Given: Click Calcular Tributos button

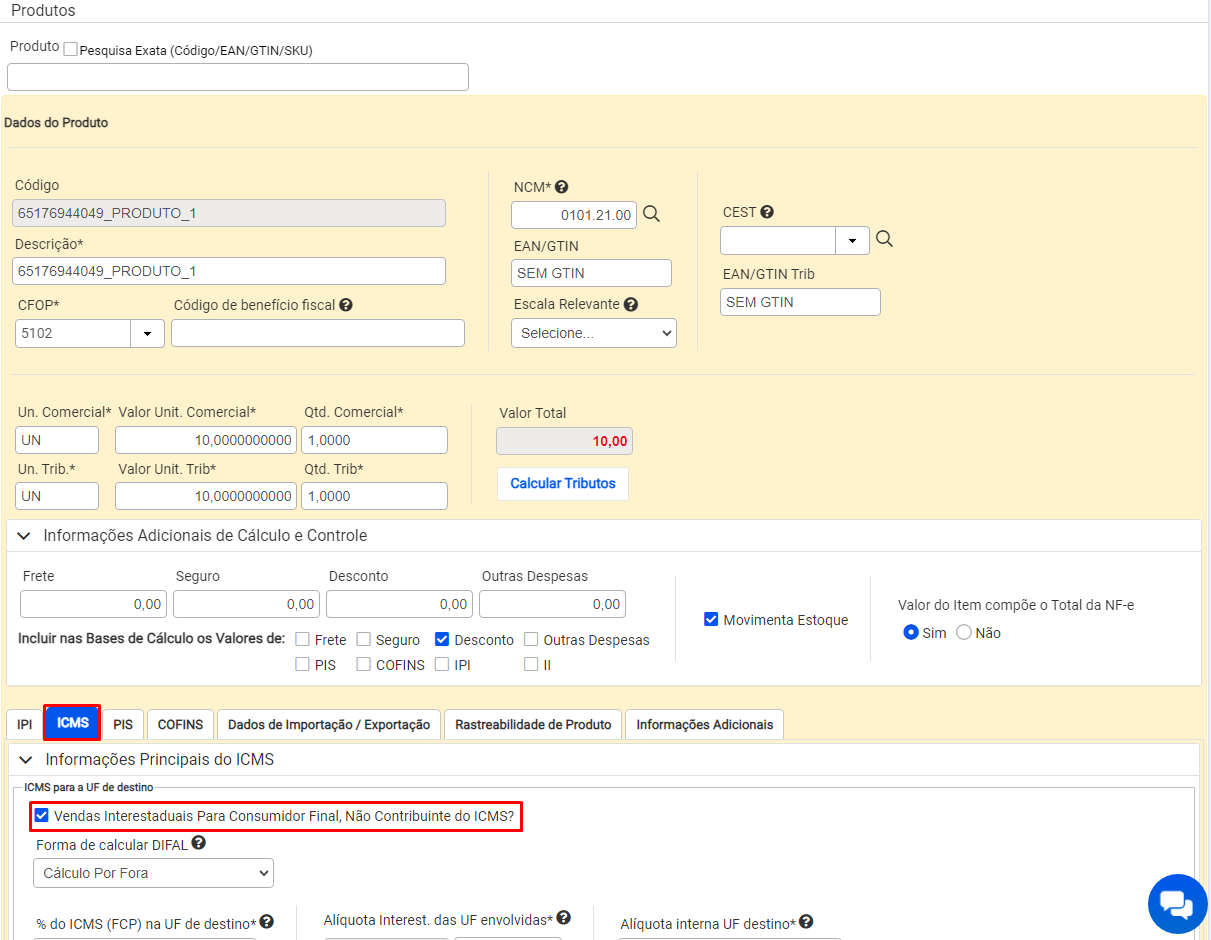Looking at the screenshot, I should (563, 483).
